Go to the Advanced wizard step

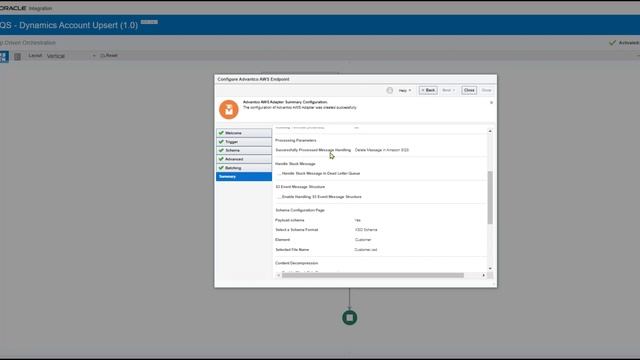coord(244,159)
